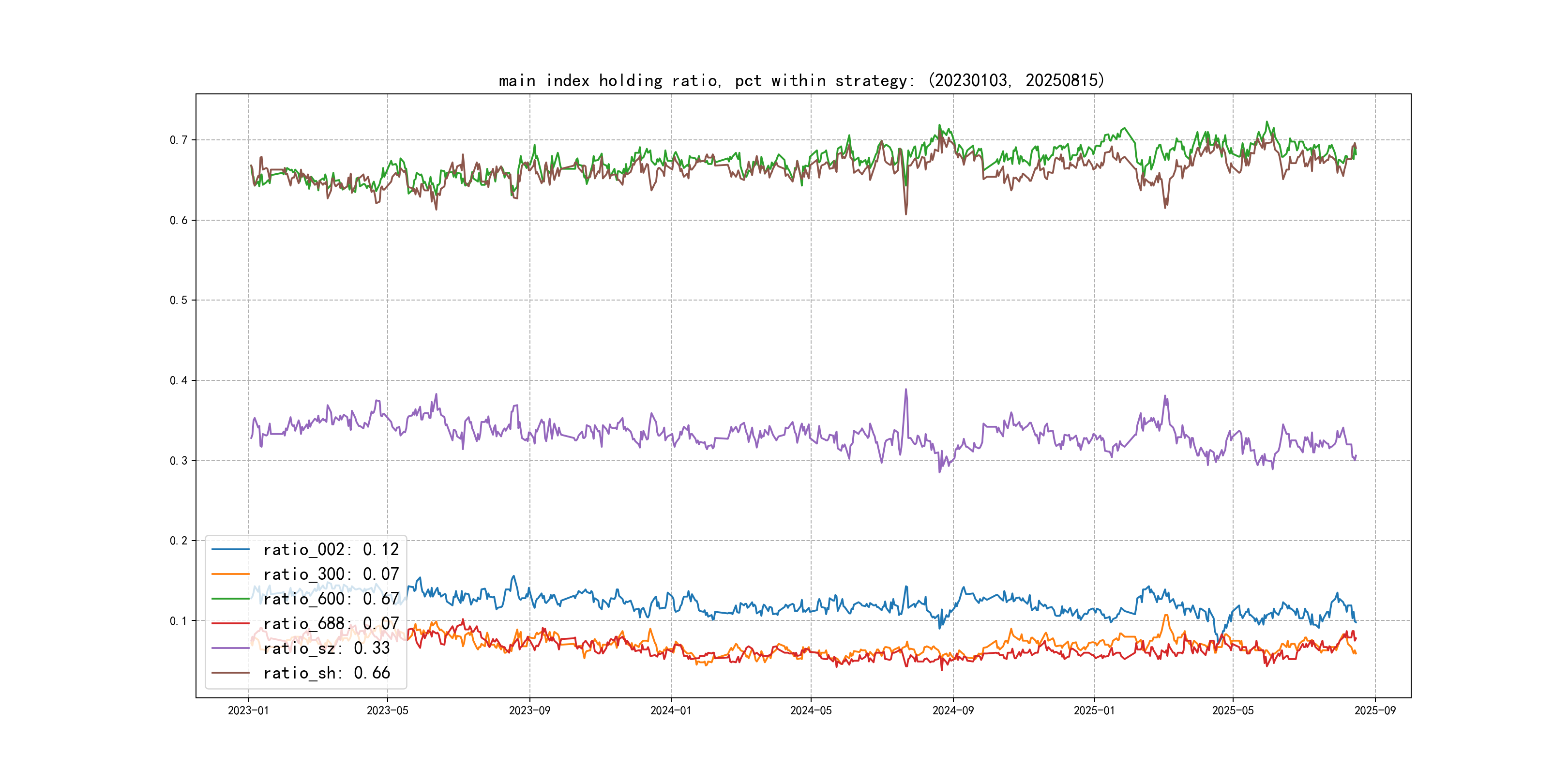The image size is (1568, 784).
Task: Click the orange ratio_300 legend line swatch
Action: pos(230,574)
